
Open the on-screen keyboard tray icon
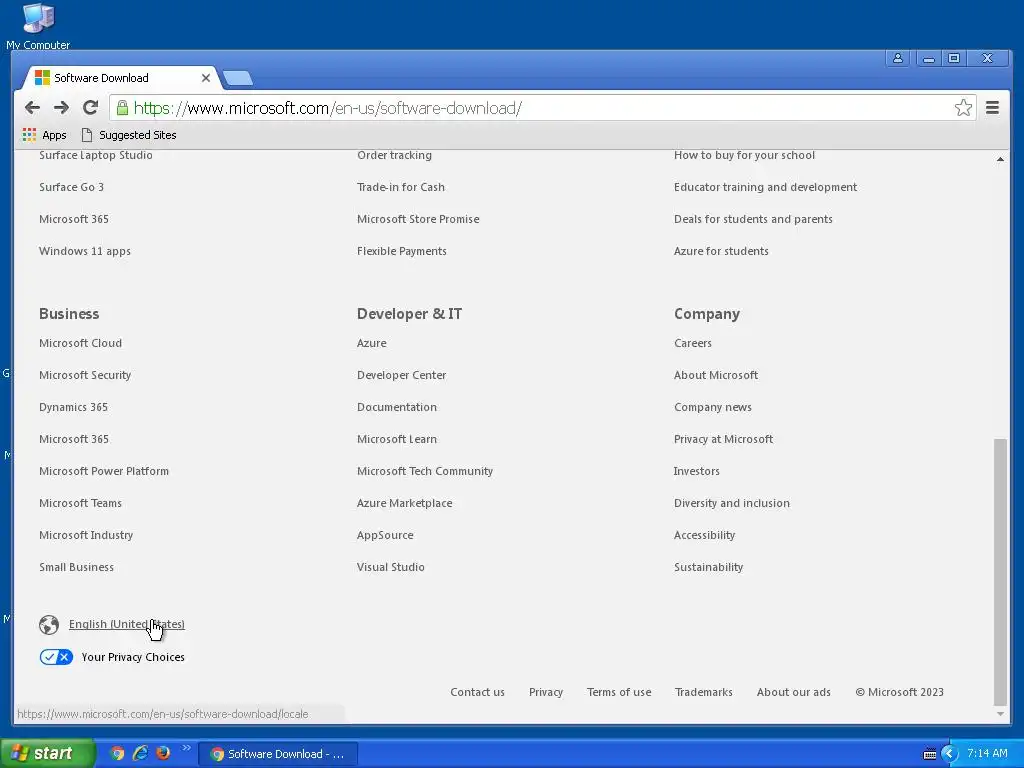click(929, 754)
